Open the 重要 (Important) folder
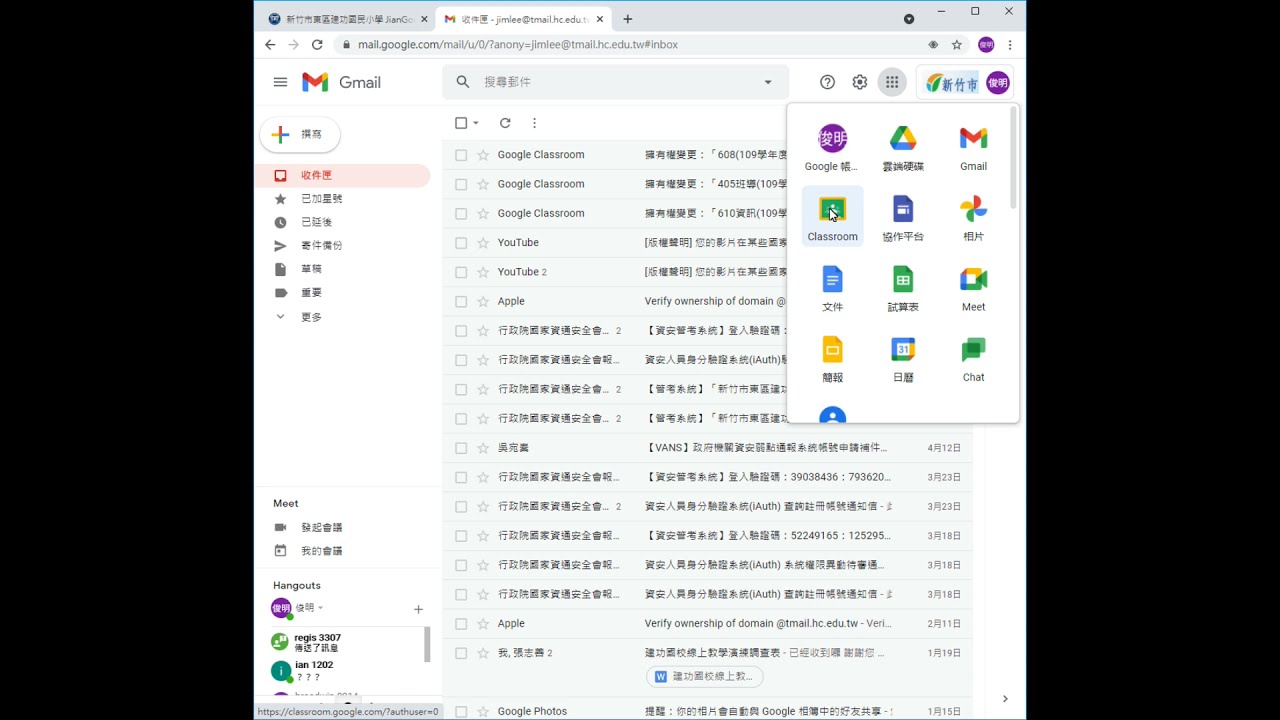Viewport: 1280px width, 720px height. pos(342,293)
